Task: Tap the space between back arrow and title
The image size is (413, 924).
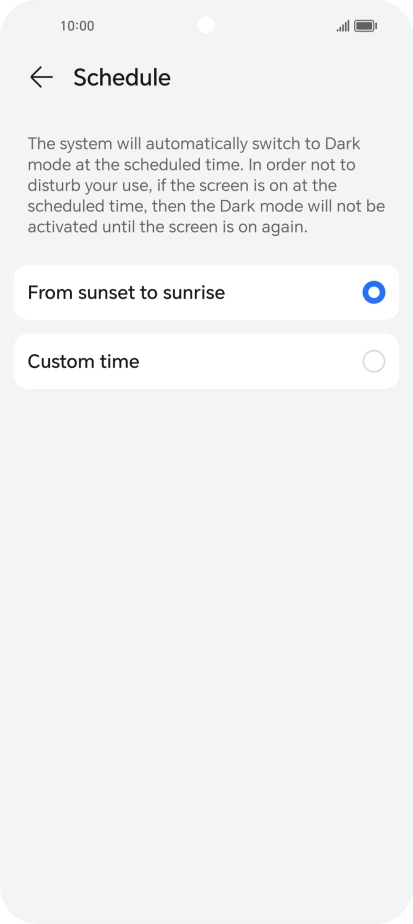Action: [x=64, y=77]
